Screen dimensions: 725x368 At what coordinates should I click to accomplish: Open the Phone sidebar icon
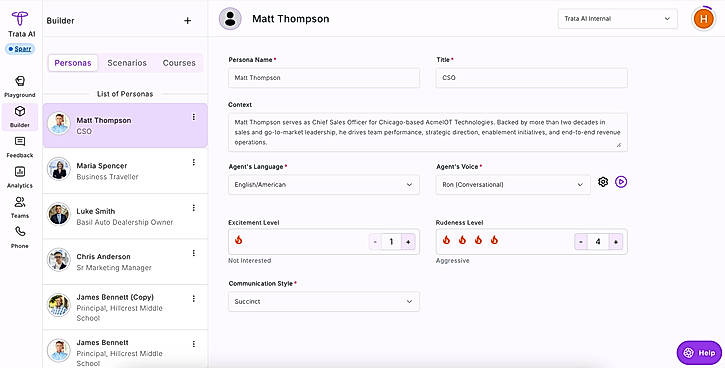[20, 232]
